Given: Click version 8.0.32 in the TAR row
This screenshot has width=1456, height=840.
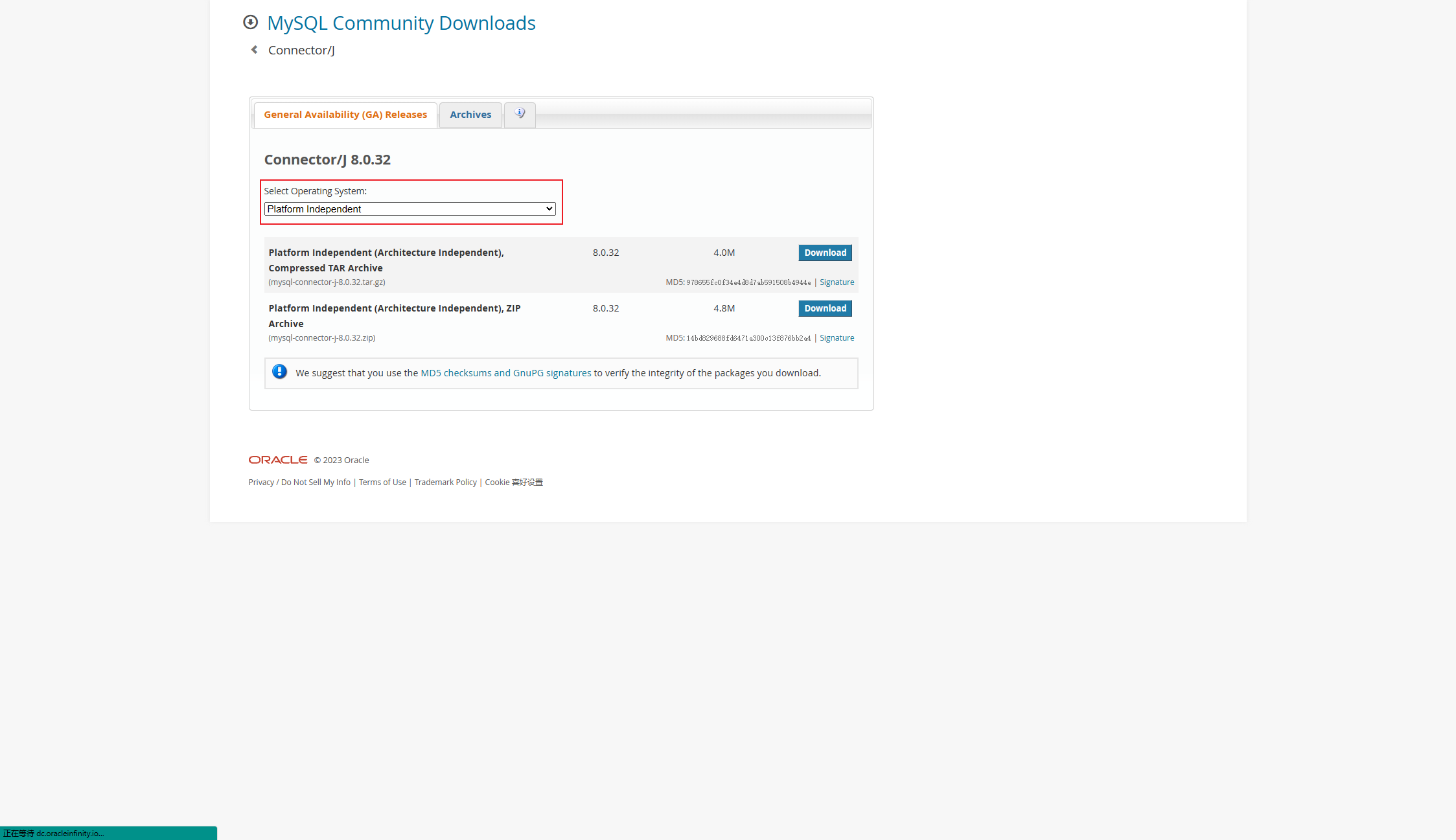Looking at the screenshot, I should point(605,253).
